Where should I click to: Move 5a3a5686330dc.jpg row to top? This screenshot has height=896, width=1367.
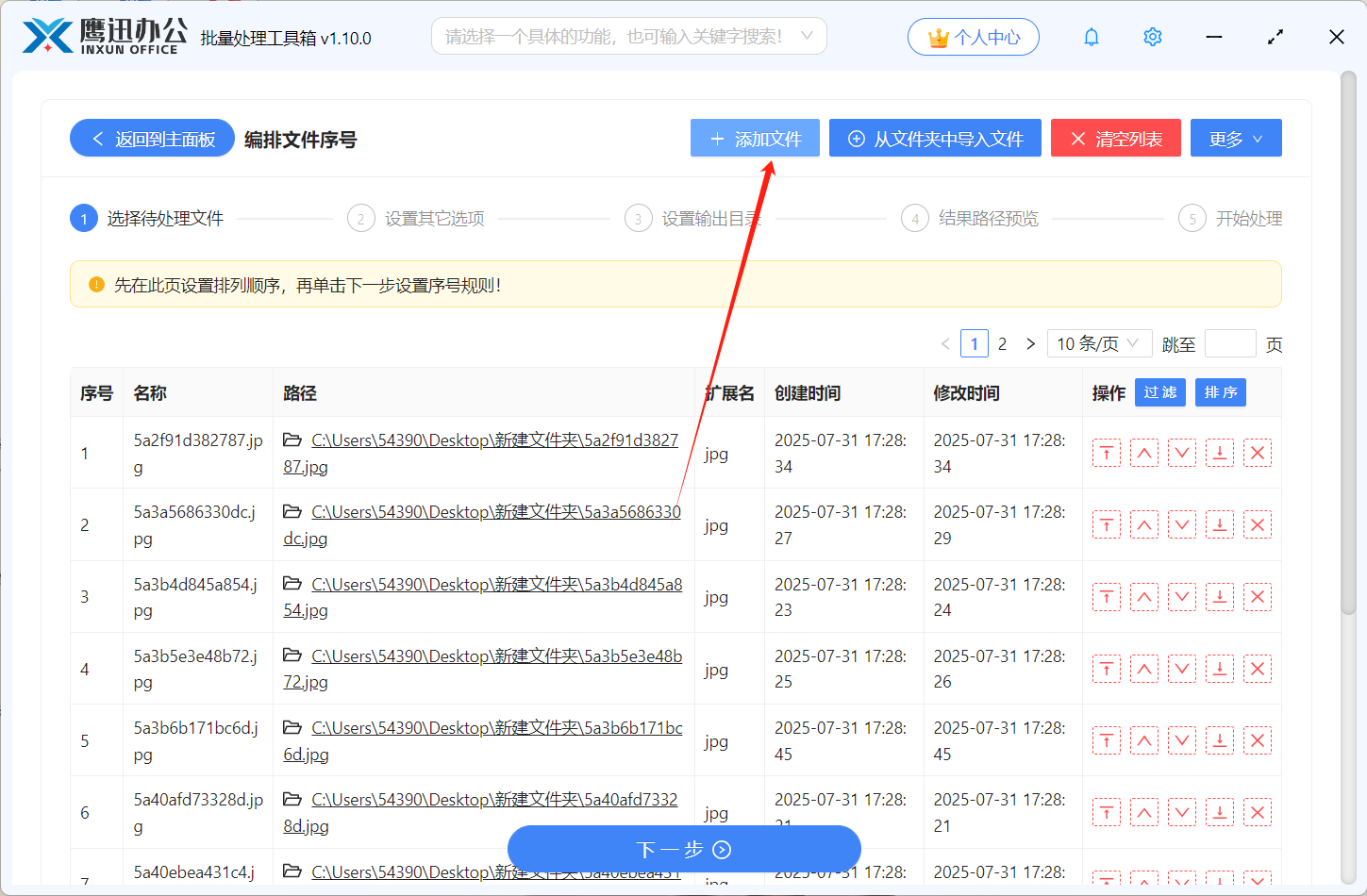1107,525
